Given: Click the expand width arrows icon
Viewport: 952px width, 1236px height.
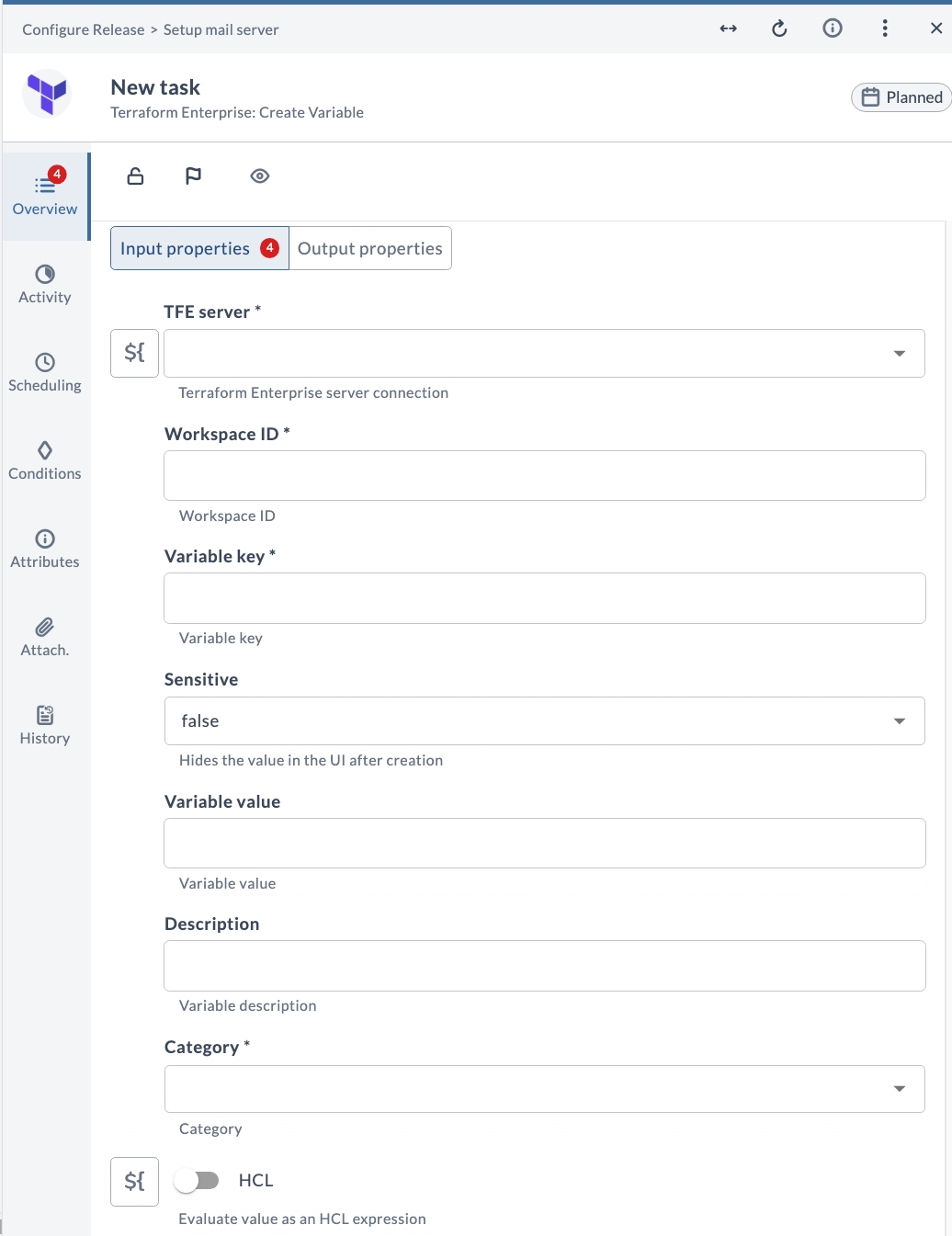Looking at the screenshot, I should (729, 28).
